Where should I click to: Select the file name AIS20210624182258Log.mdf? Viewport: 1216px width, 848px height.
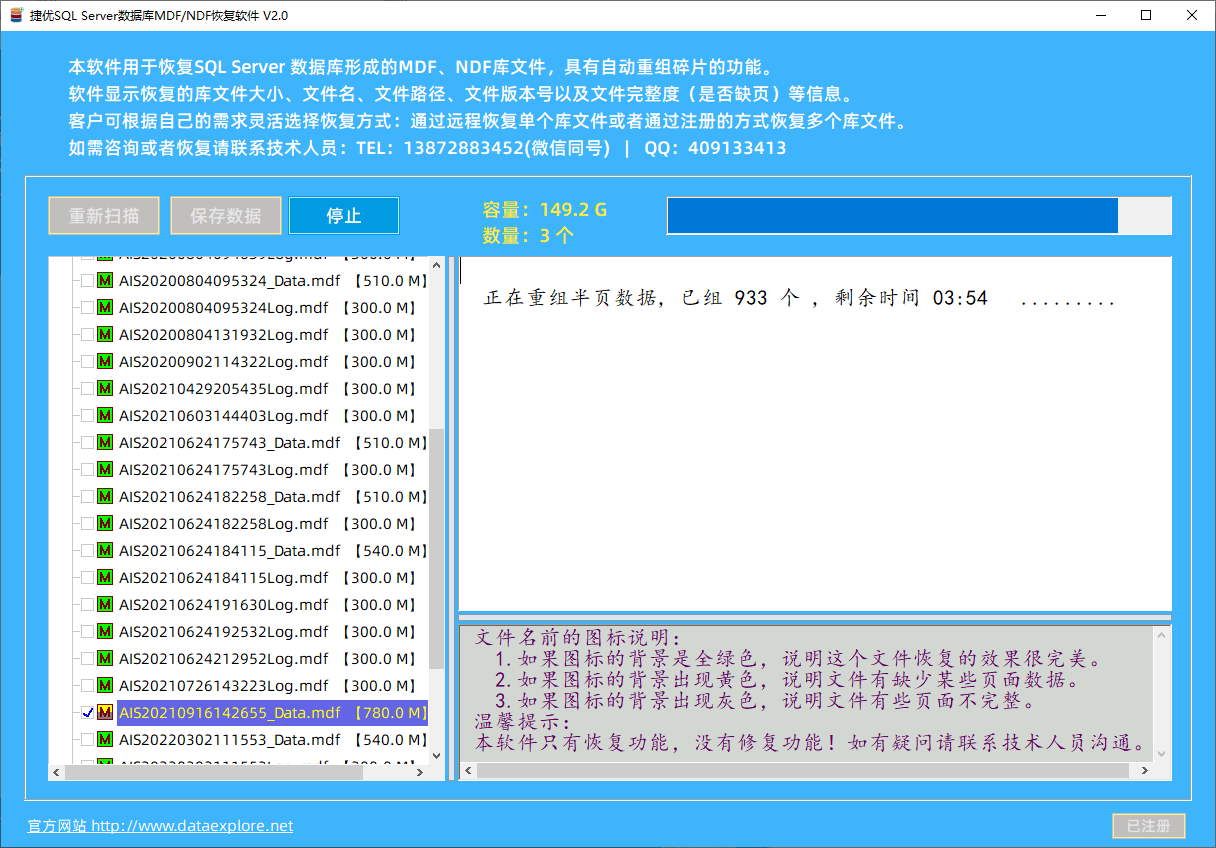[x=224, y=524]
